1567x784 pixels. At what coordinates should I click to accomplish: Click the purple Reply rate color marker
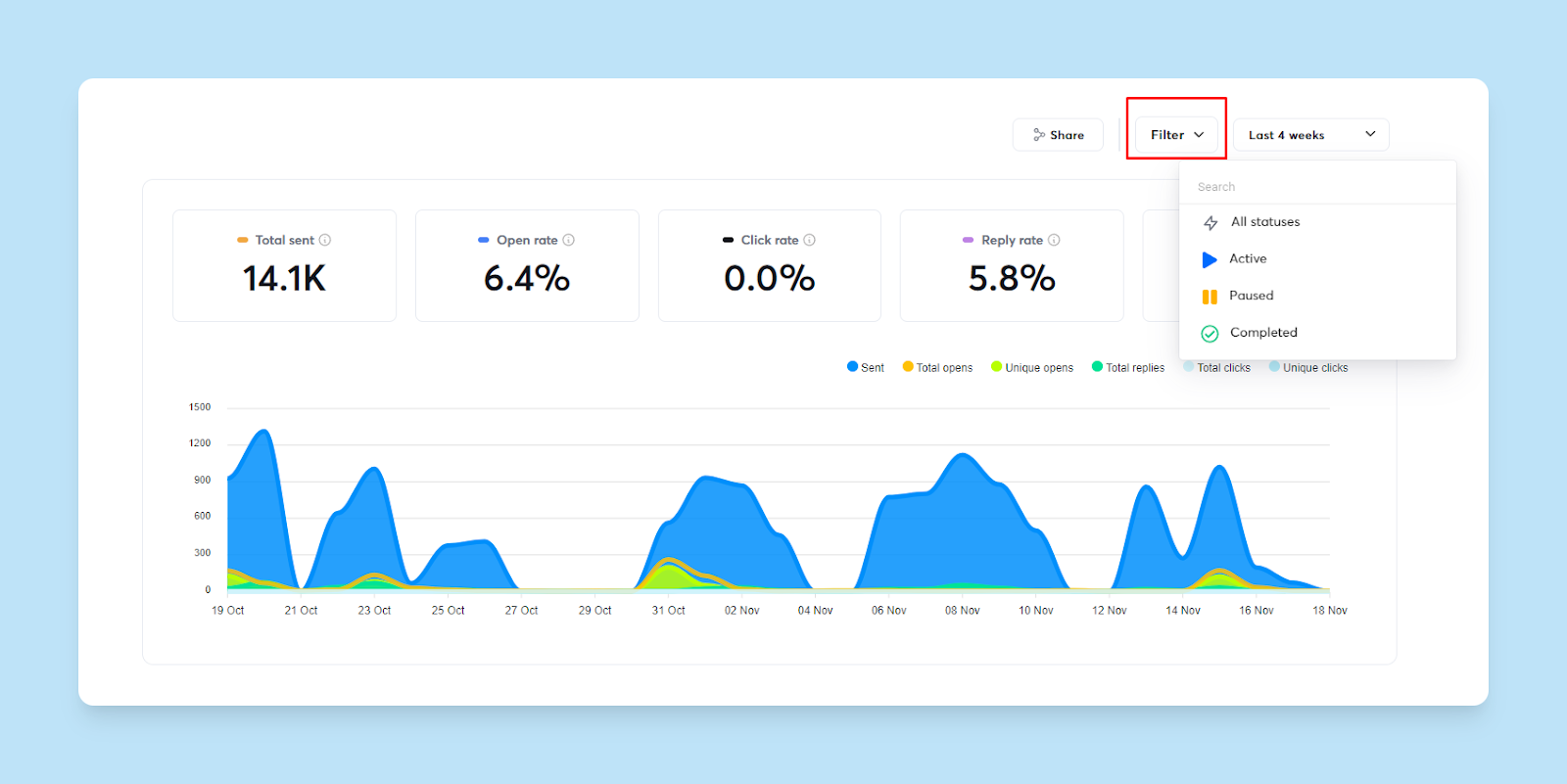point(969,240)
